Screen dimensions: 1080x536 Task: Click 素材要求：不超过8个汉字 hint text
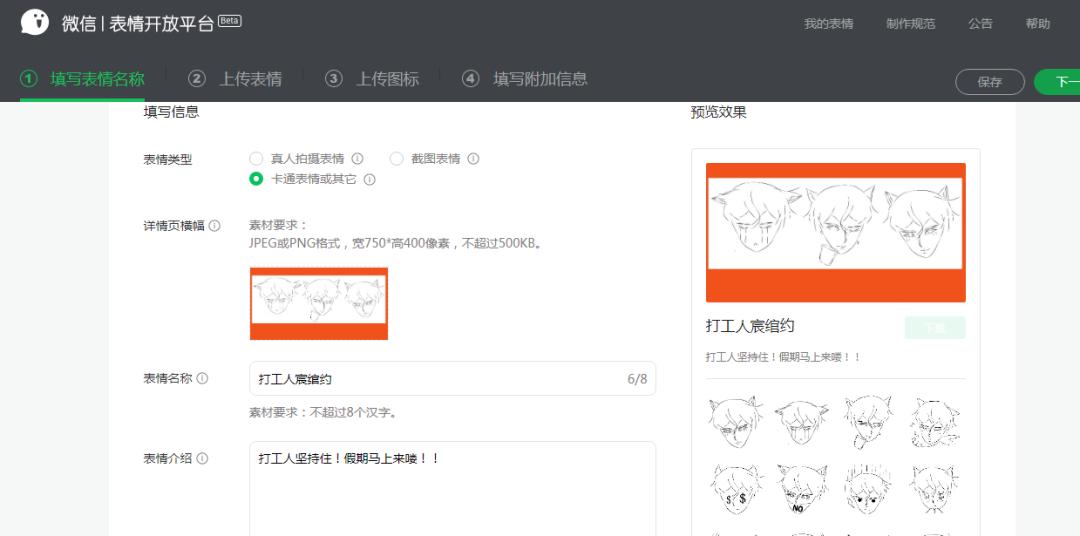(323, 413)
